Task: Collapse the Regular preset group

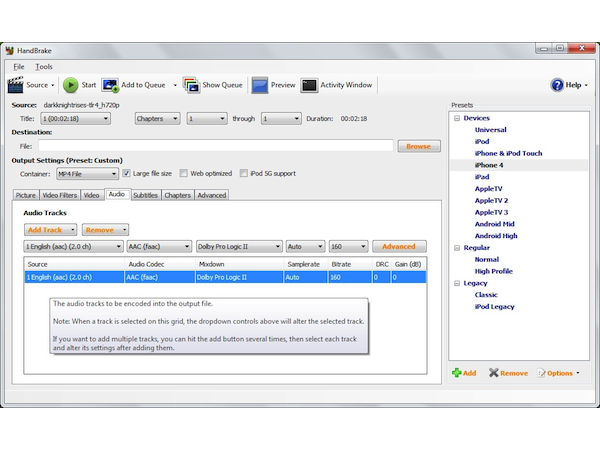Action: point(457,248)
